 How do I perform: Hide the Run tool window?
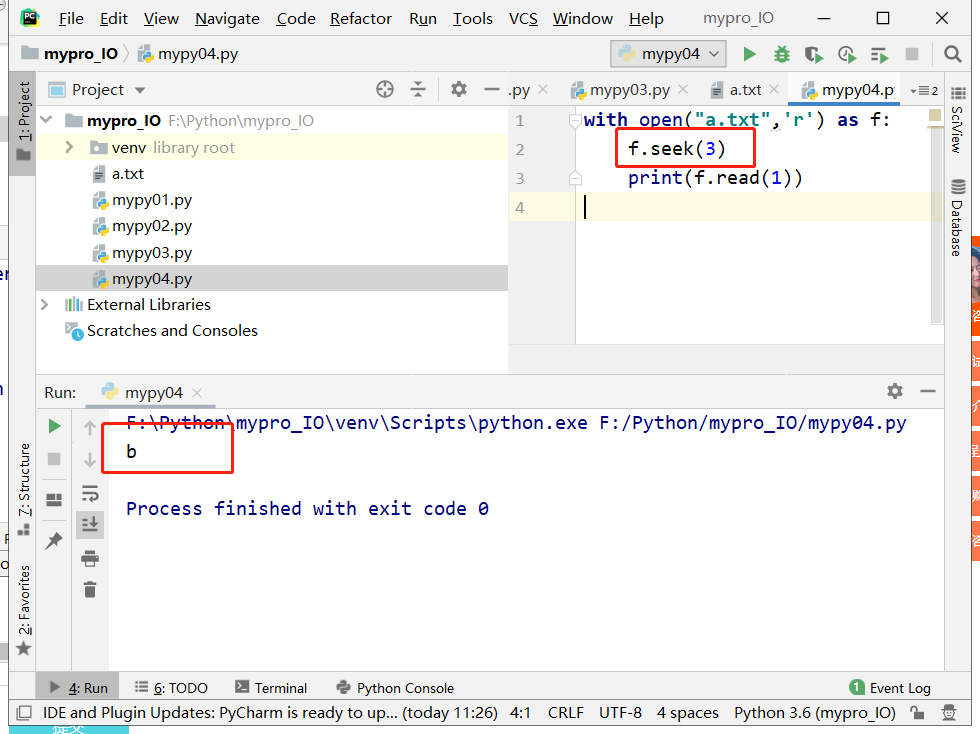(928, 391)
